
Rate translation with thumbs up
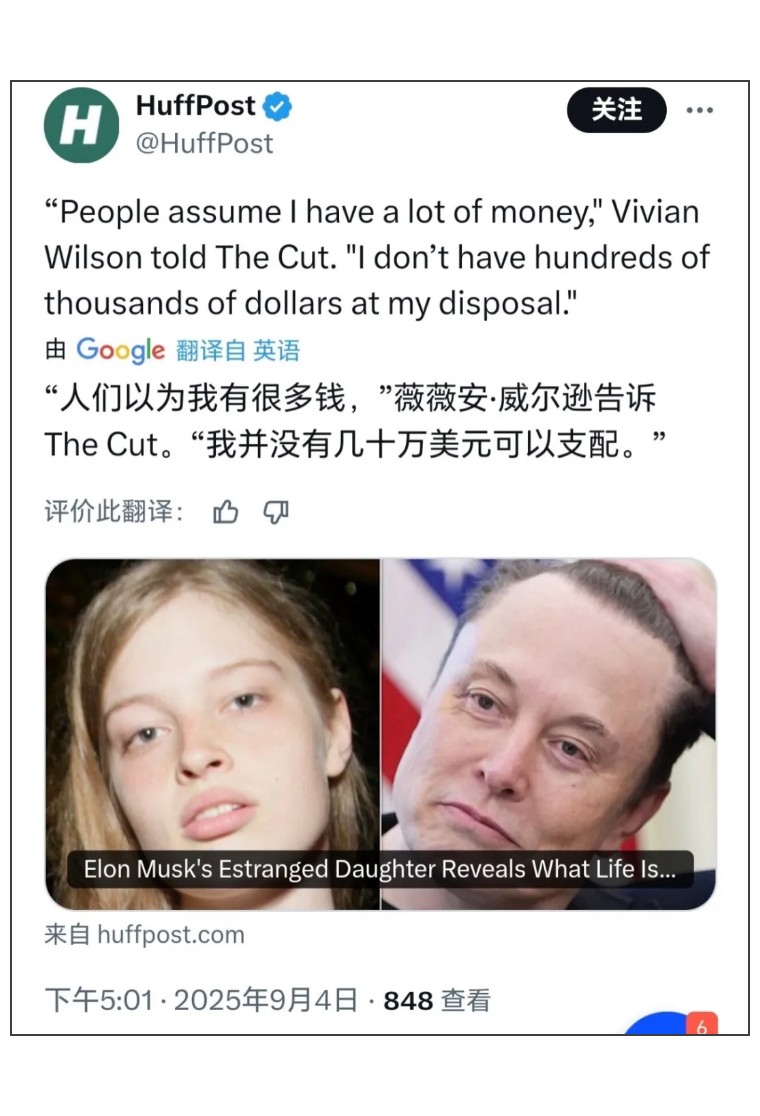tap(226, 511)
